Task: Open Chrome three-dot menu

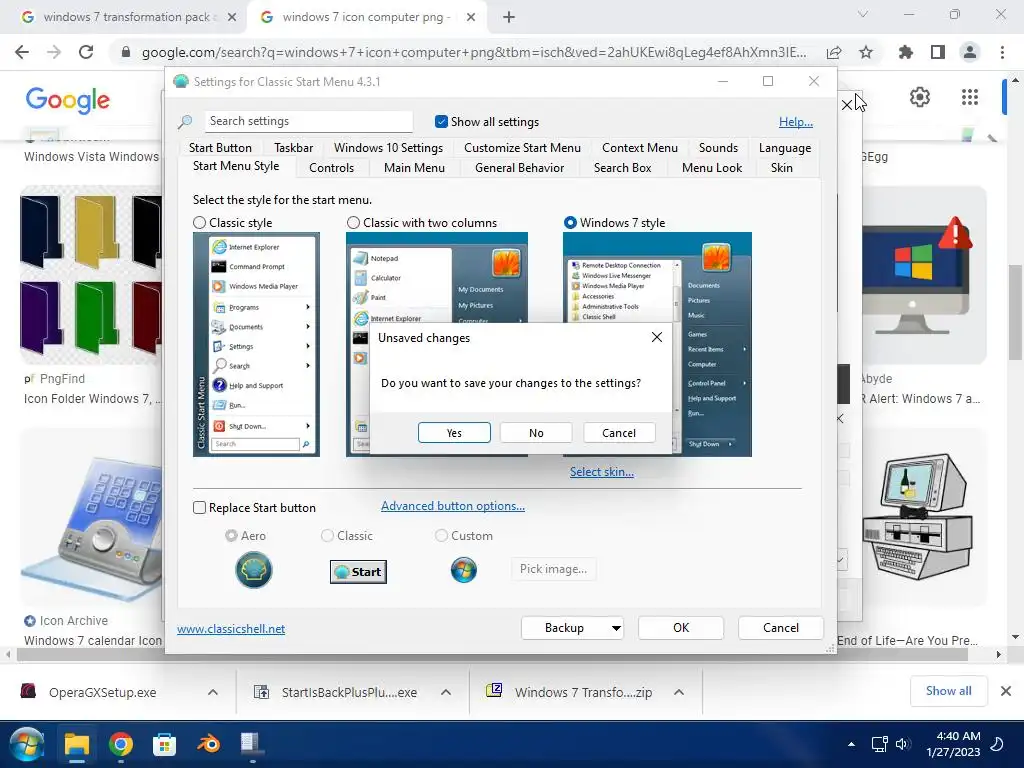Action: (1002, 52)
